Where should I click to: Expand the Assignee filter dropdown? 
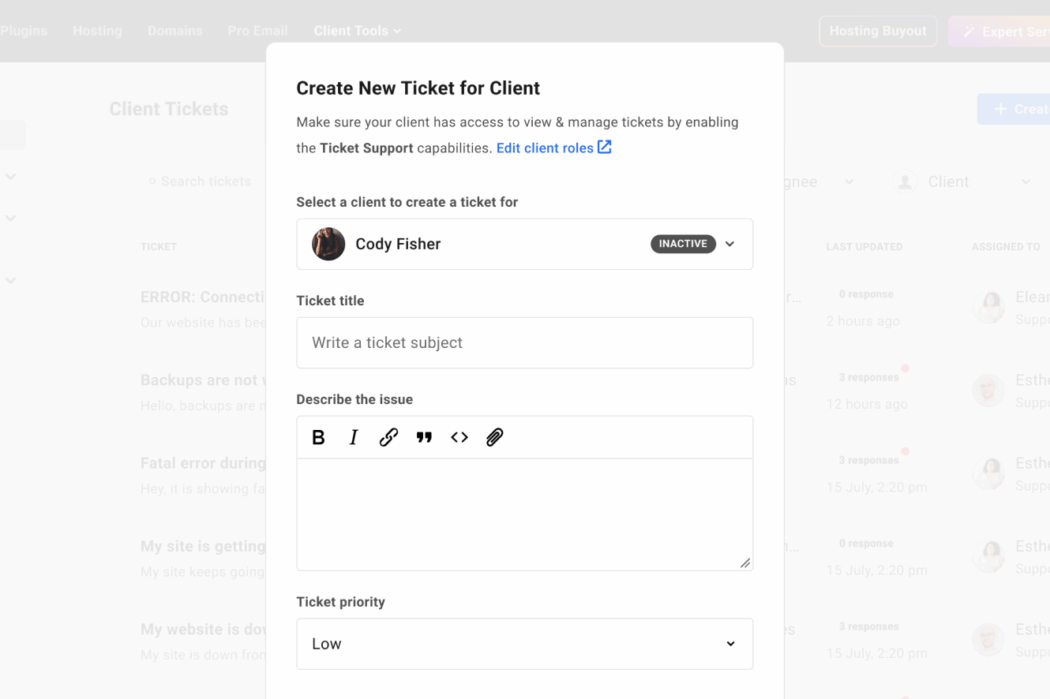[850, 181]
